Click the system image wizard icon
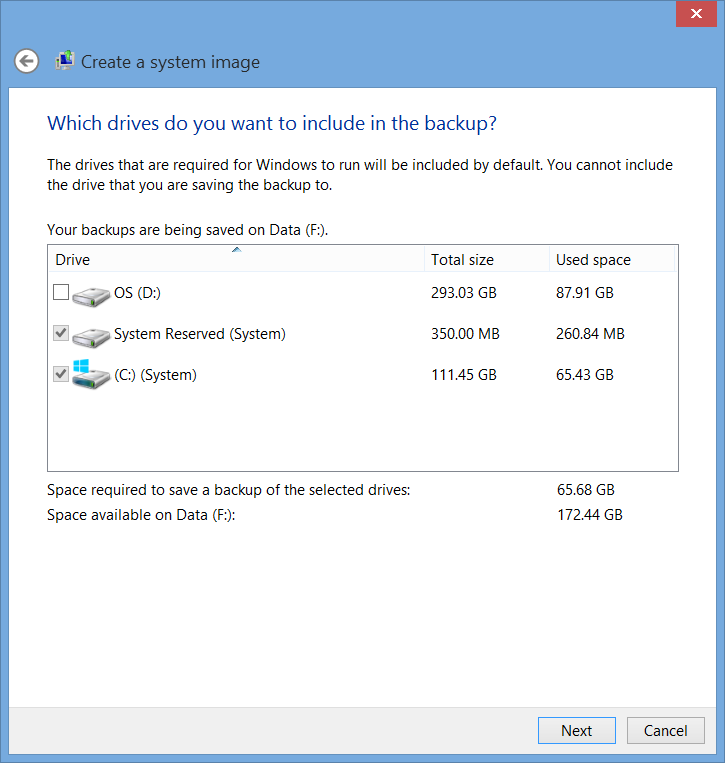The width and height of the screenshot is (725, 763). (x=65, y=61)
